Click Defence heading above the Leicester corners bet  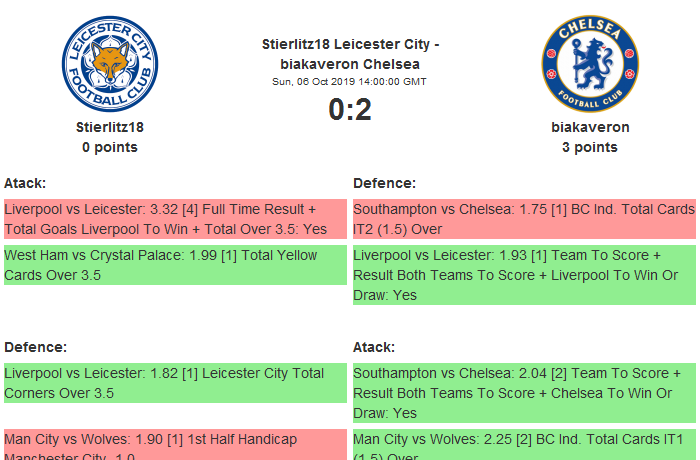36,347
